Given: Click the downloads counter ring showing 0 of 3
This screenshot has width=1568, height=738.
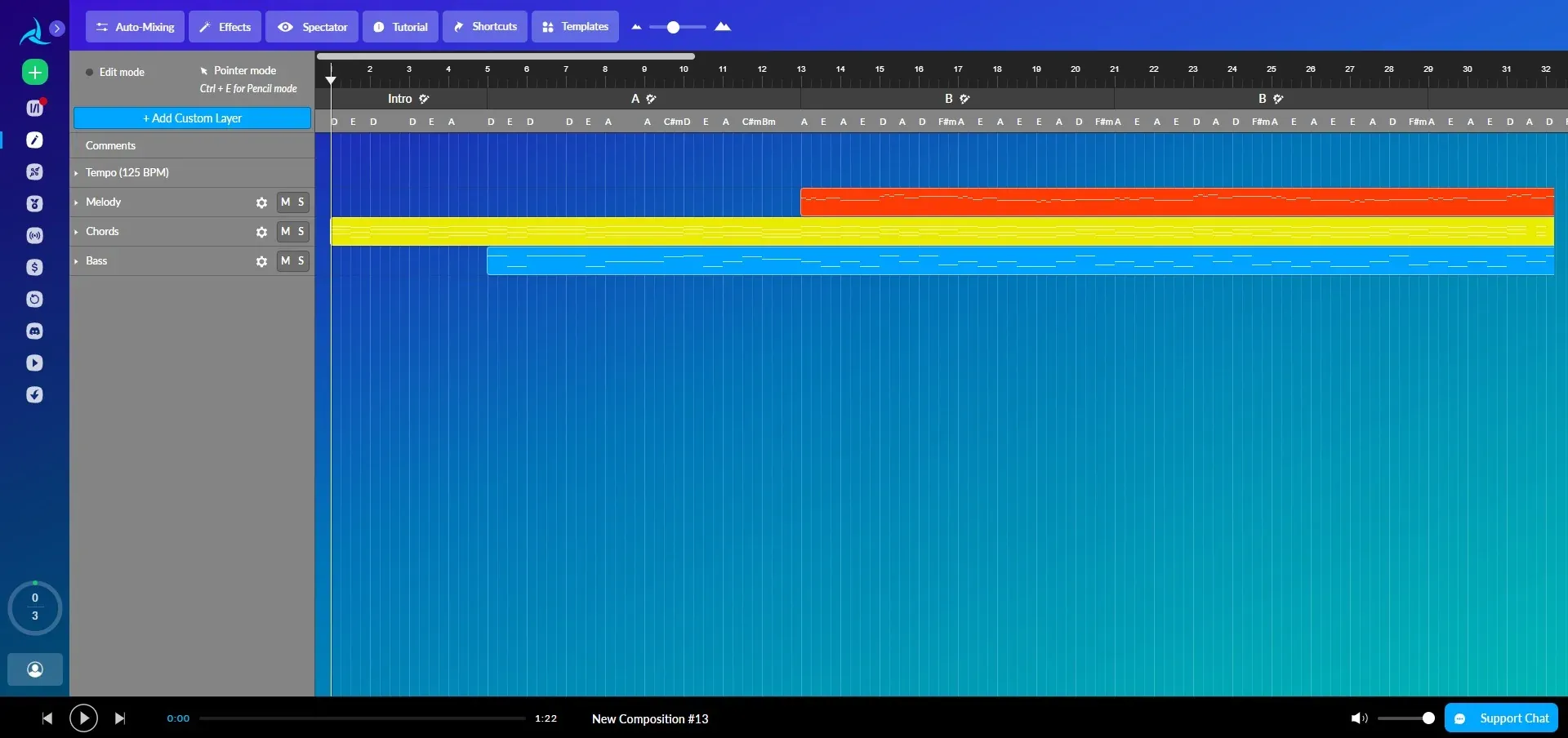Looking at the screenshot, I should coord(35,607).
